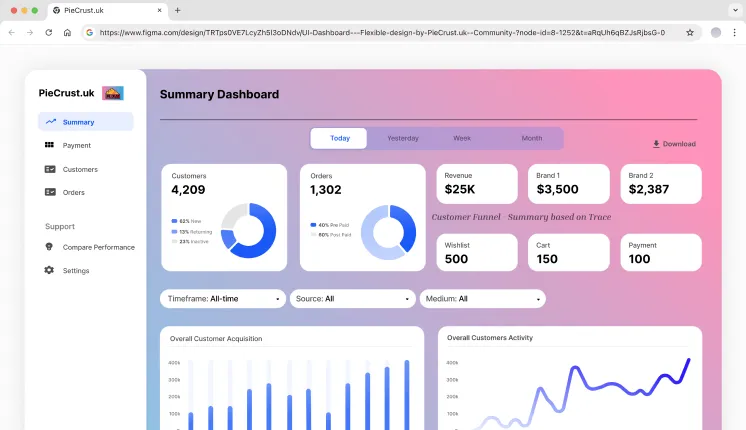Image resolution: width=746 pixels, height=430 pixels.
Task: Click the Orders donut chart
Action: (389, 233)
